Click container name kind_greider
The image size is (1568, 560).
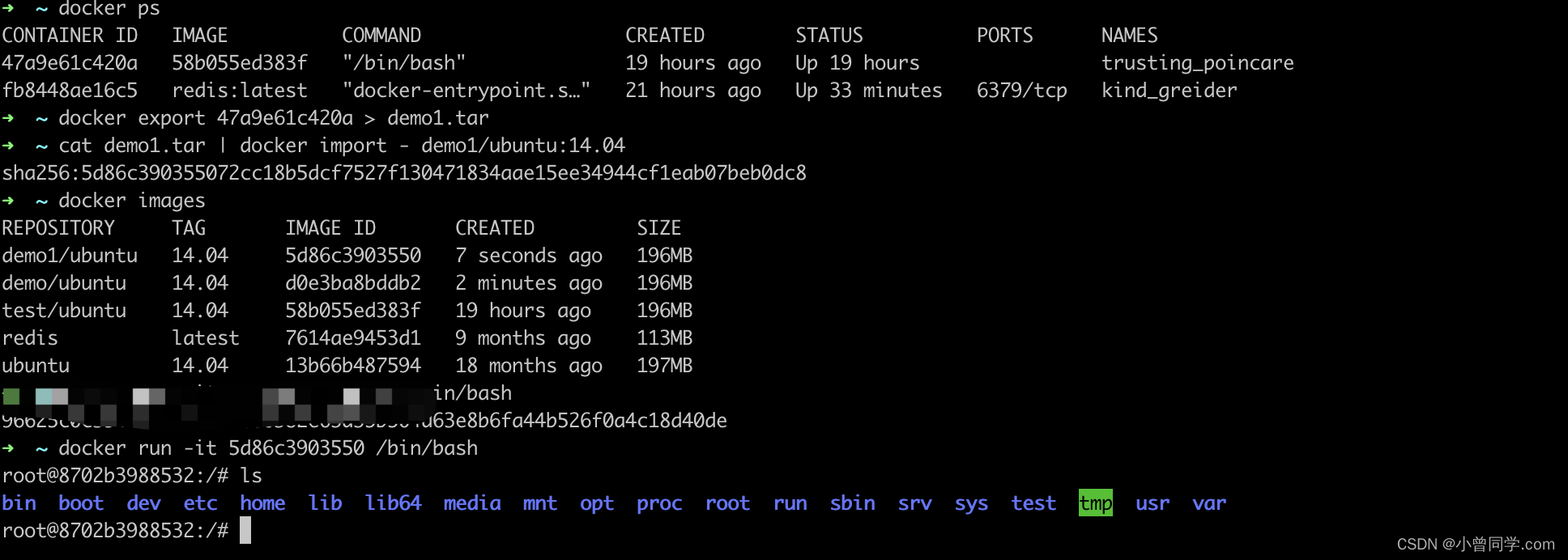[x=1169, y=91]
